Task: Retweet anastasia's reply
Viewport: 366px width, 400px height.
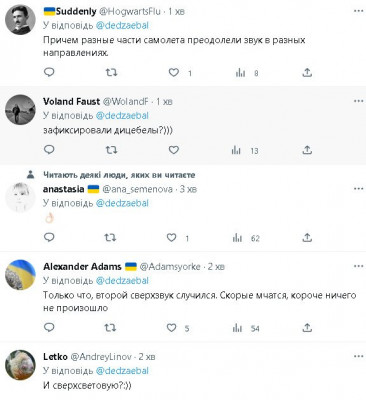Action: point(110,238)
